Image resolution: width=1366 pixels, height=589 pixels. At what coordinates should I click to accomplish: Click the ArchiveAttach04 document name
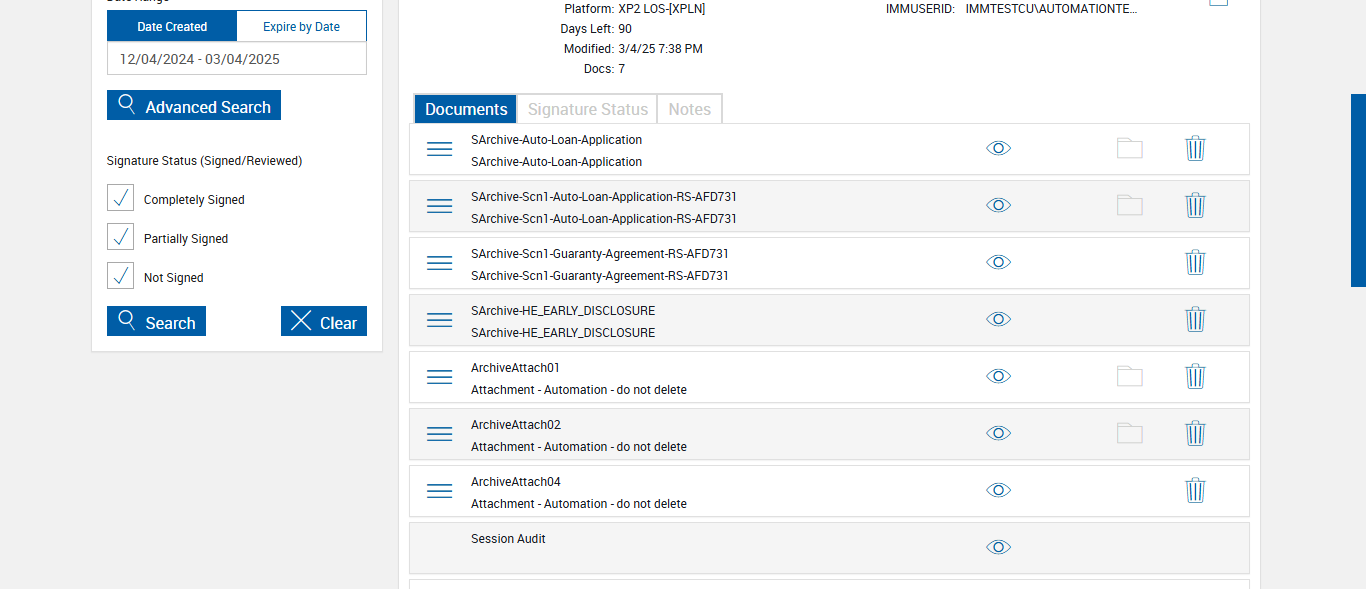point(516,482)
